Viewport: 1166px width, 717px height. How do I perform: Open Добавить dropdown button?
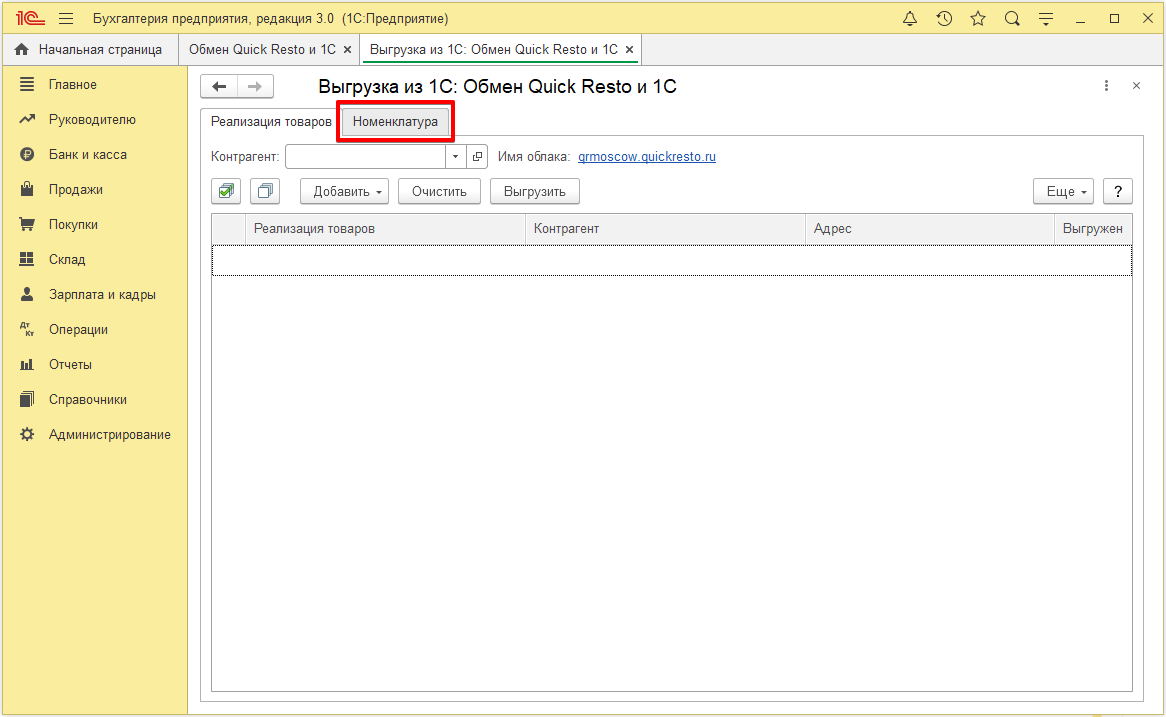pos(345,192)
